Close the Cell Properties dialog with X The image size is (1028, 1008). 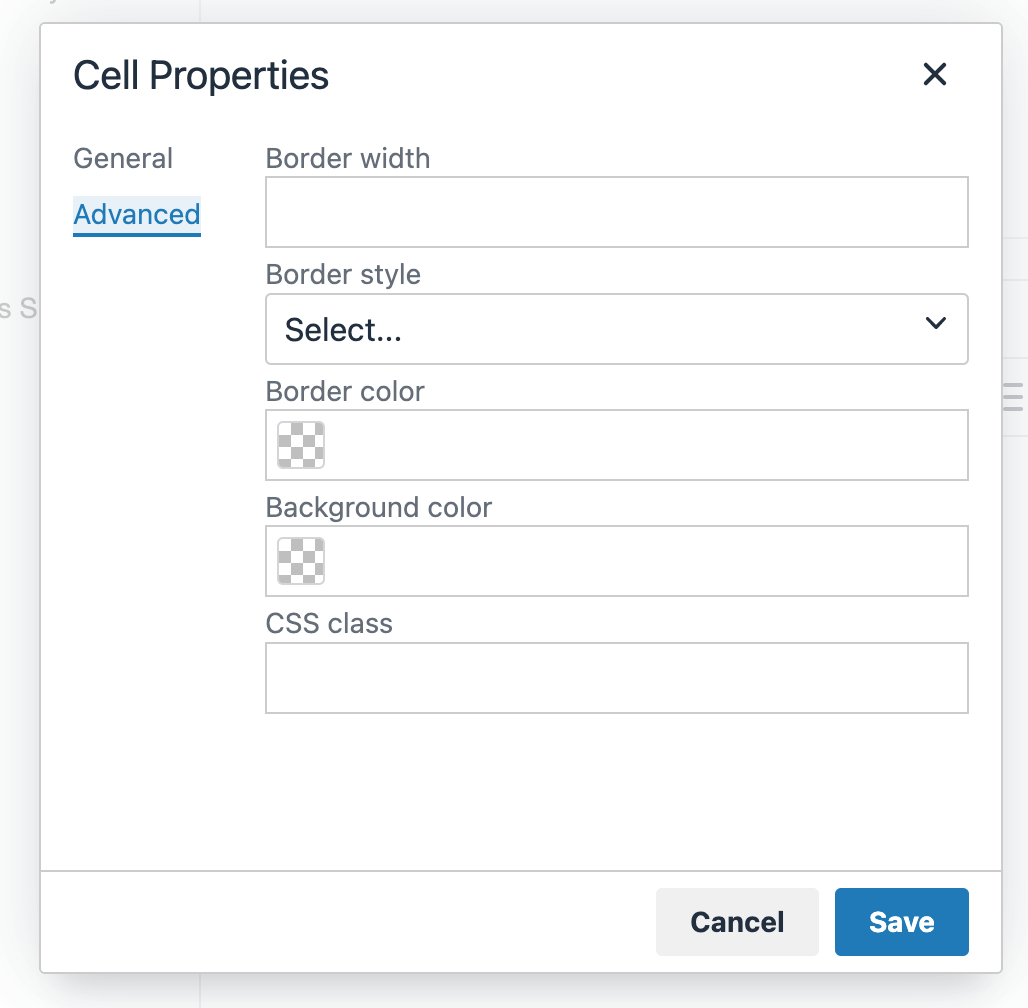tap(934, 74)
